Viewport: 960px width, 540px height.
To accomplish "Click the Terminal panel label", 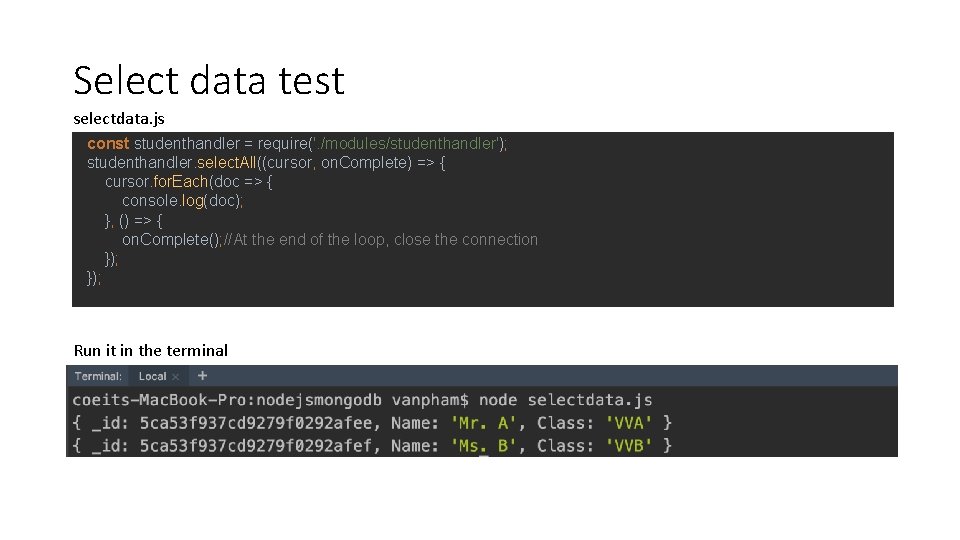I will (98, 377).
